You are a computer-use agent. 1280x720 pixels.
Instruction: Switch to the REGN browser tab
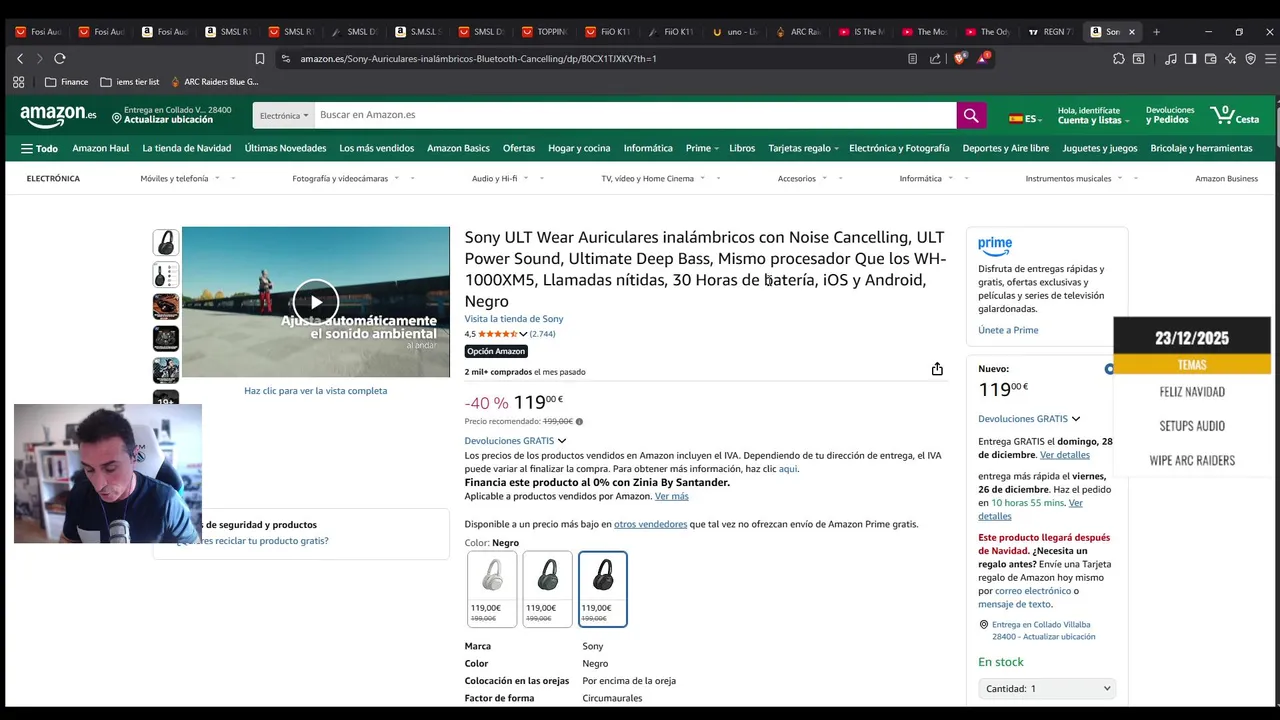pyautogui.click(x=1050, y=32)
